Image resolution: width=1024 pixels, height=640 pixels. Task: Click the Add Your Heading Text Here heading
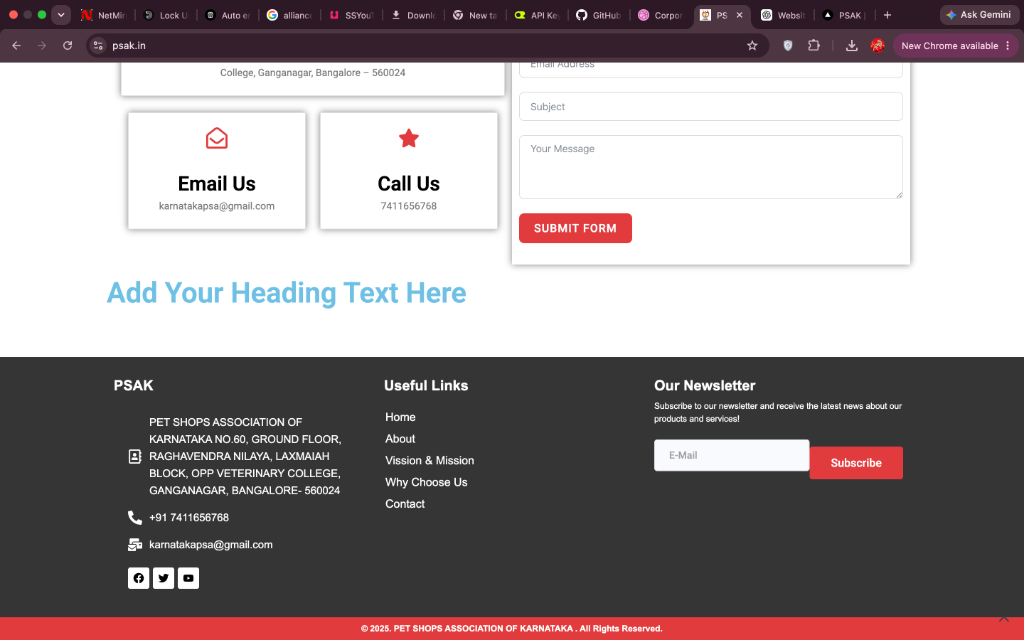point(287,293)
